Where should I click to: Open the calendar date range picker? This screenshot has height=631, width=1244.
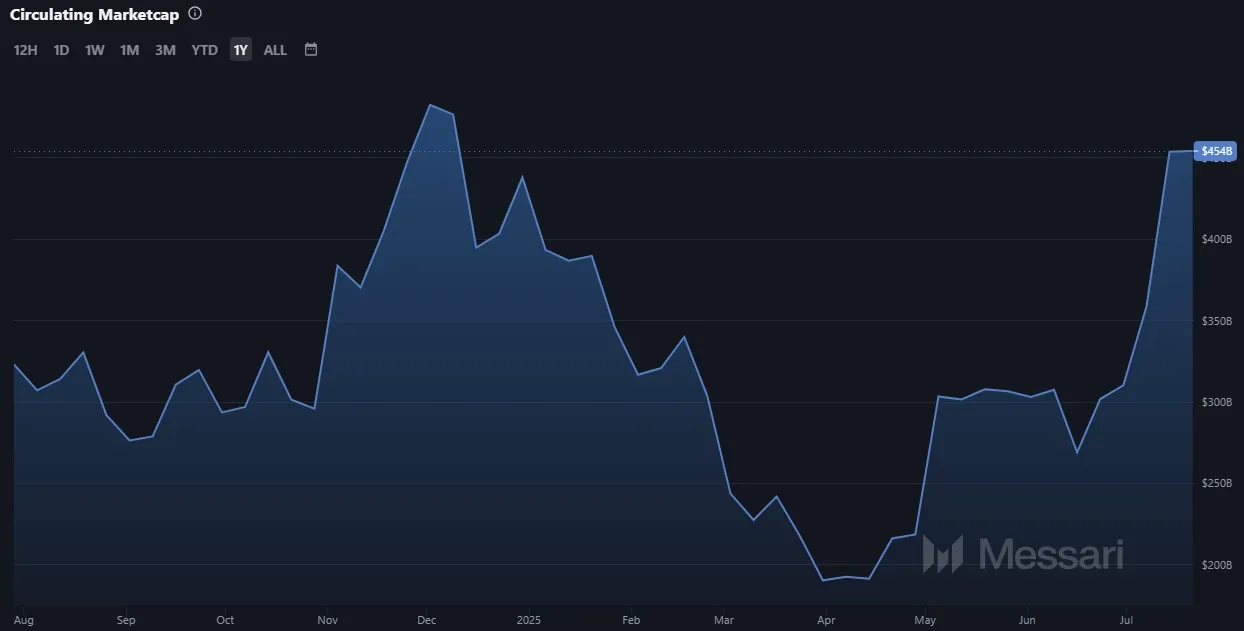point(311,49)
